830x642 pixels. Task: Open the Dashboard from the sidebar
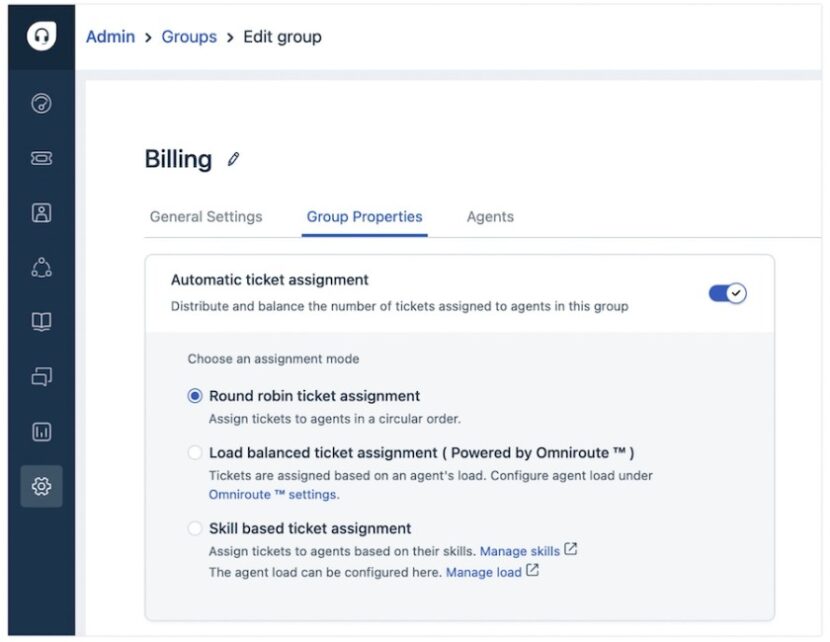pos(40,105)
